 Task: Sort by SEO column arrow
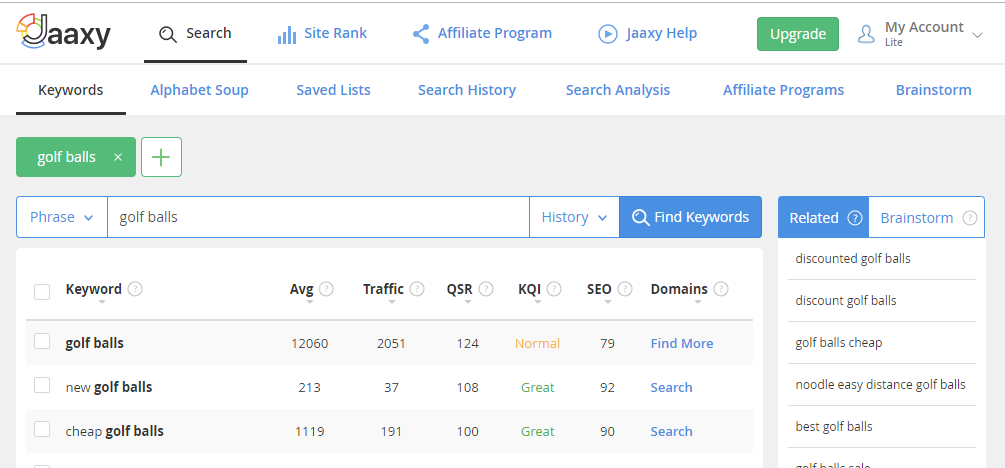pos(608,302)
